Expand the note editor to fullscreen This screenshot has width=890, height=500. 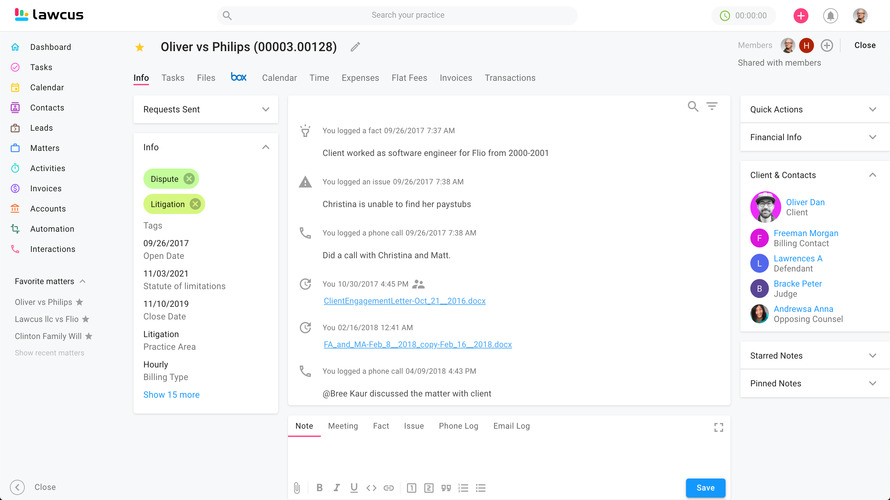[718, 427]
